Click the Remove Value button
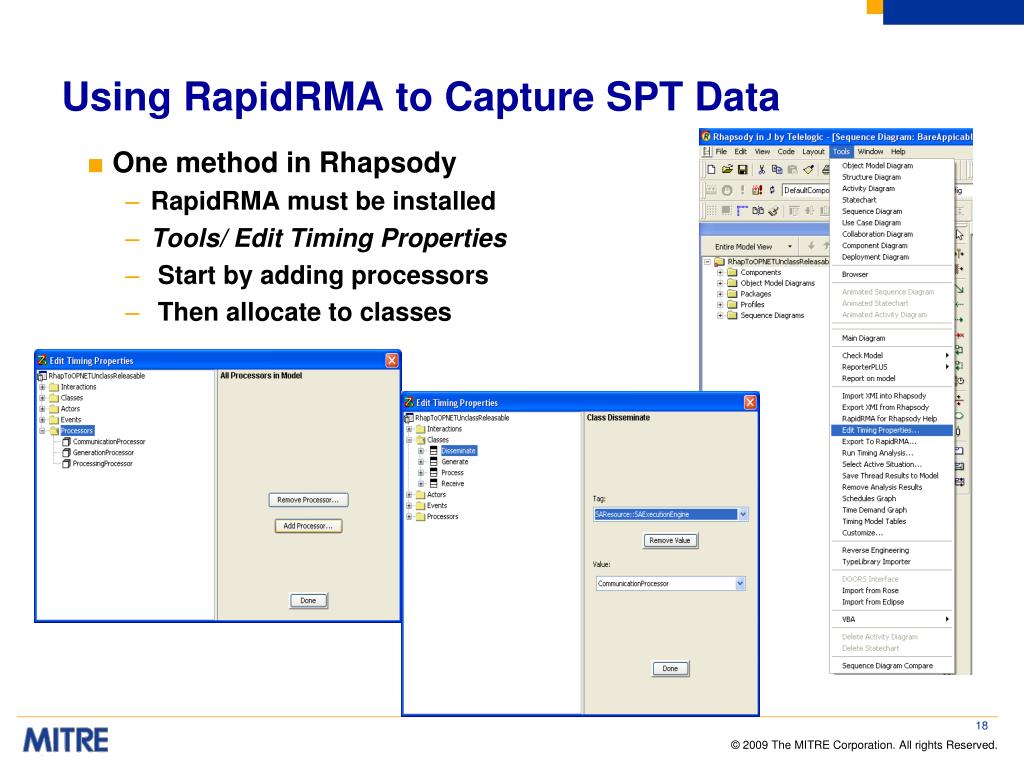The height and width of the screenshot is (768, 1024). click(x=670, y=541)
